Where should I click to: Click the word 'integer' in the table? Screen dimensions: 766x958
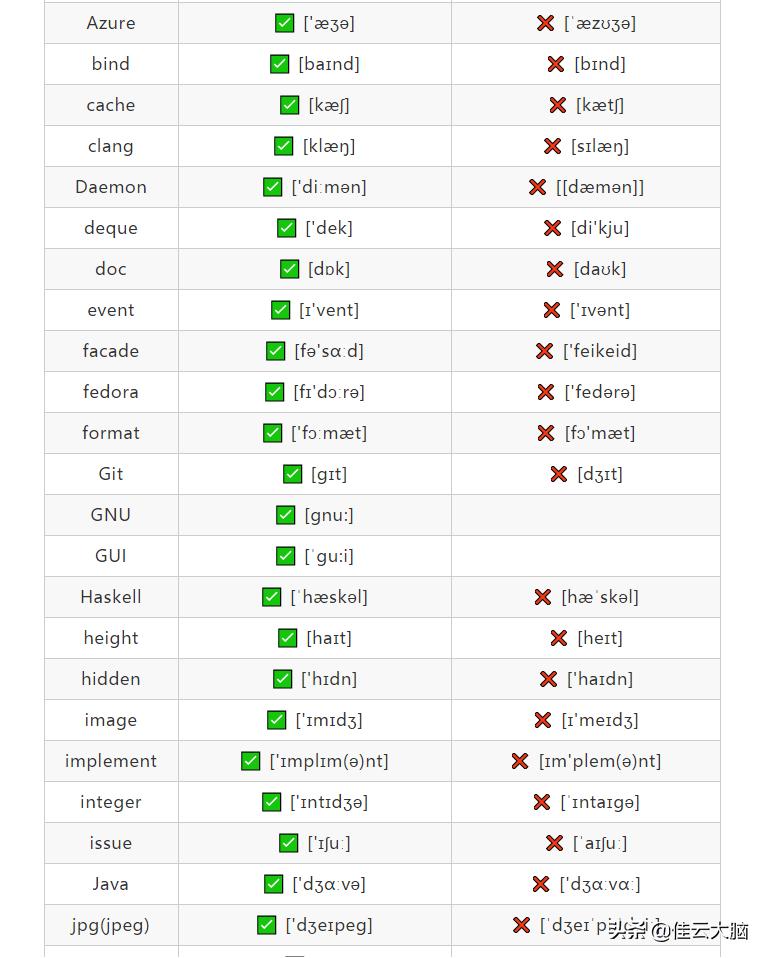[111, 802]
